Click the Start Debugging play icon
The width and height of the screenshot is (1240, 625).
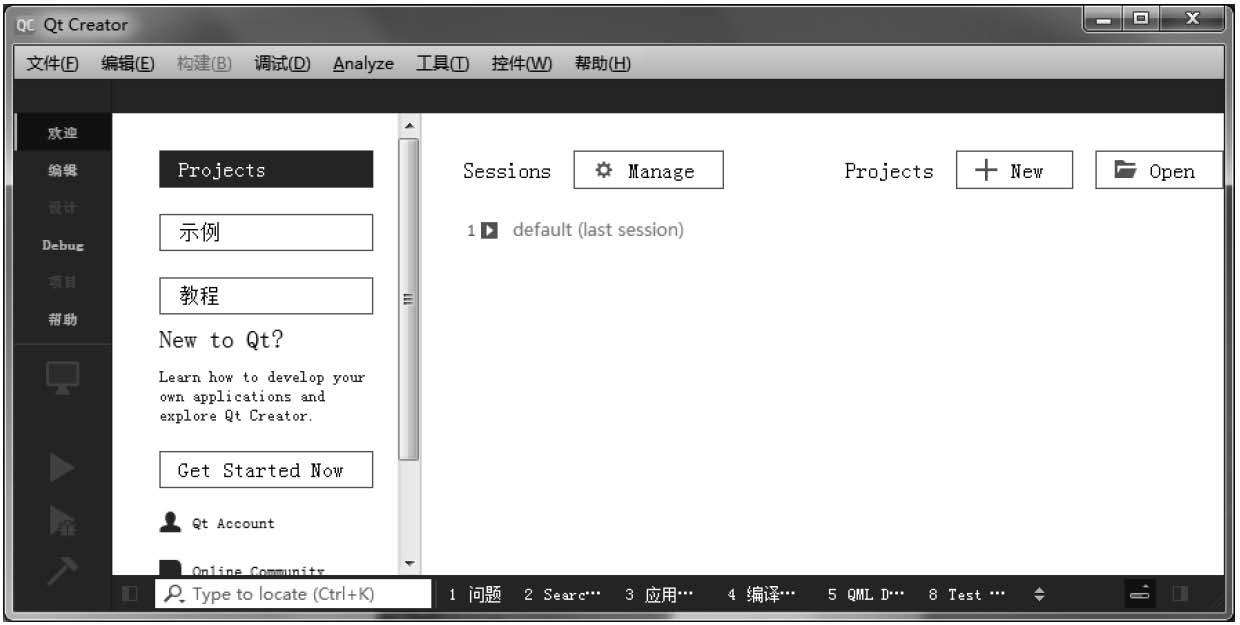[x=63, y=522]
